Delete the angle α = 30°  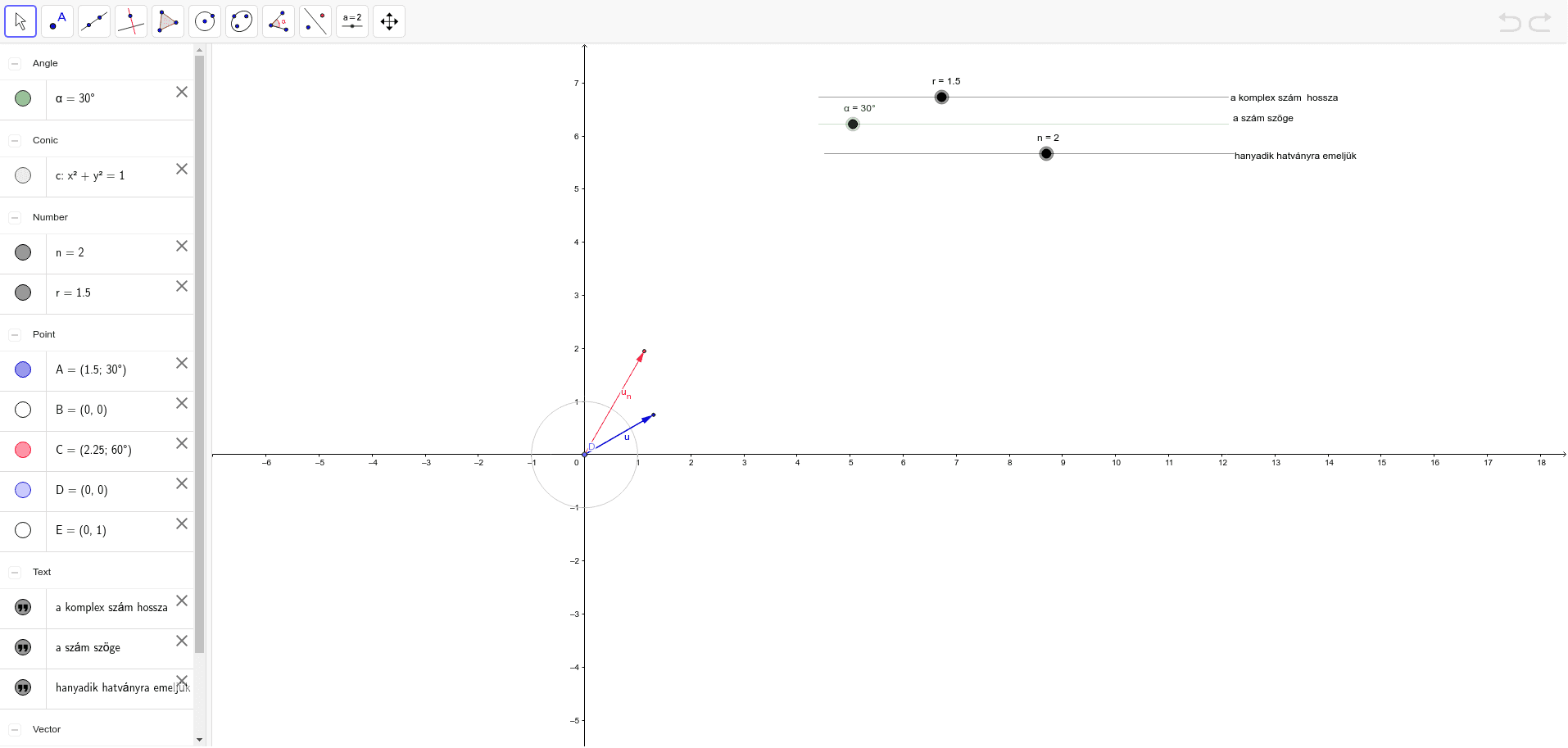pos(181,92)
